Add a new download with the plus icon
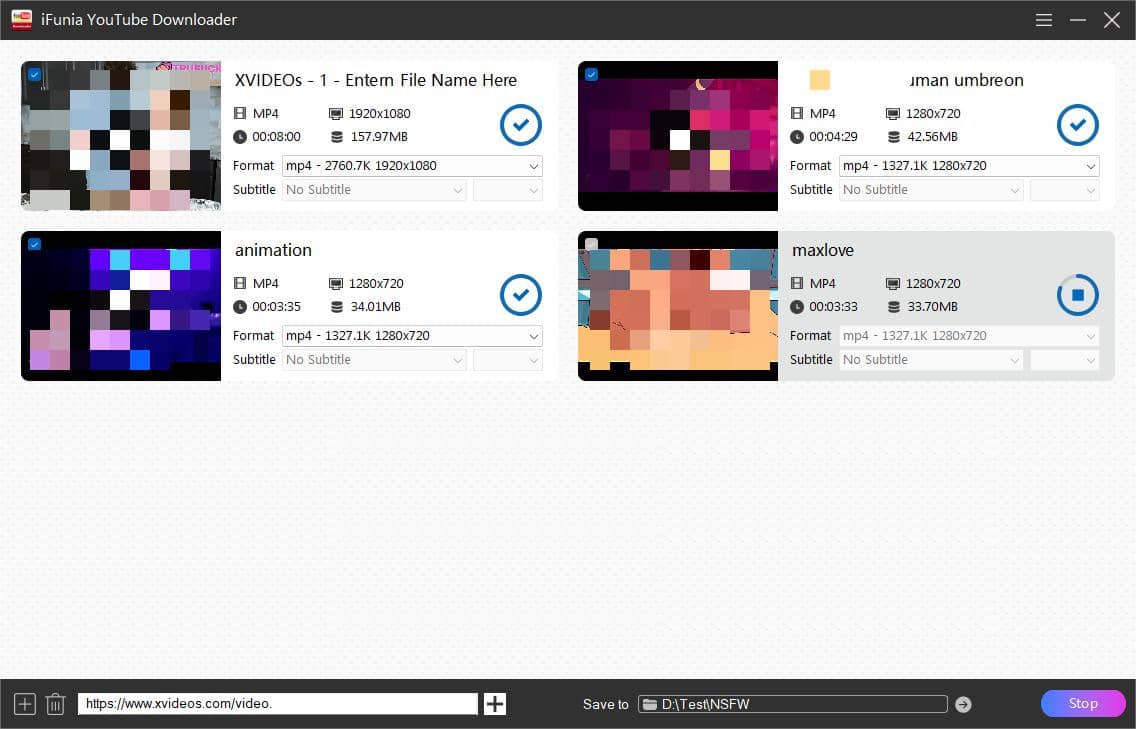 [x=24, y=703]
